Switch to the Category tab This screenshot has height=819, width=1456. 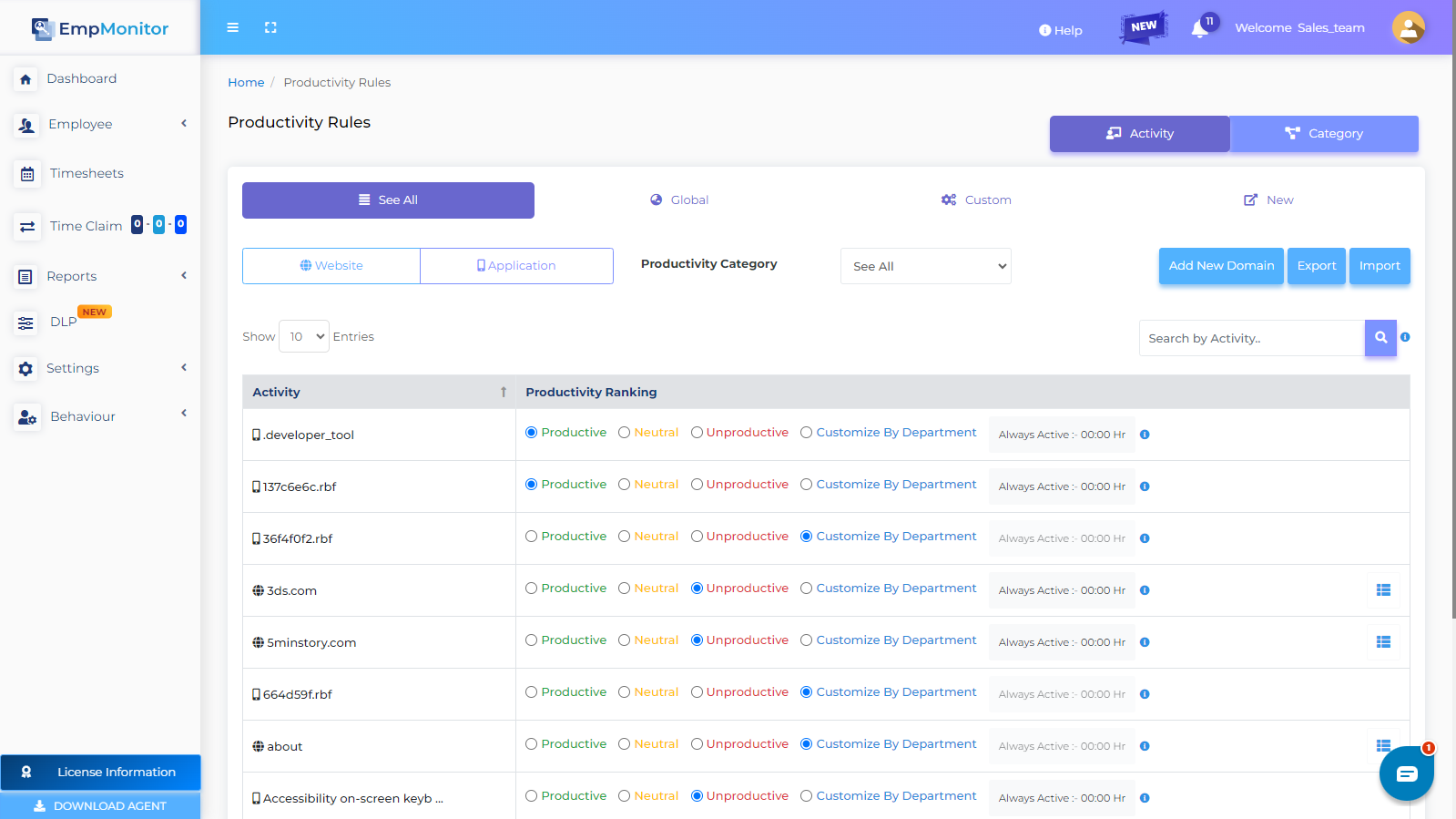1324,134
